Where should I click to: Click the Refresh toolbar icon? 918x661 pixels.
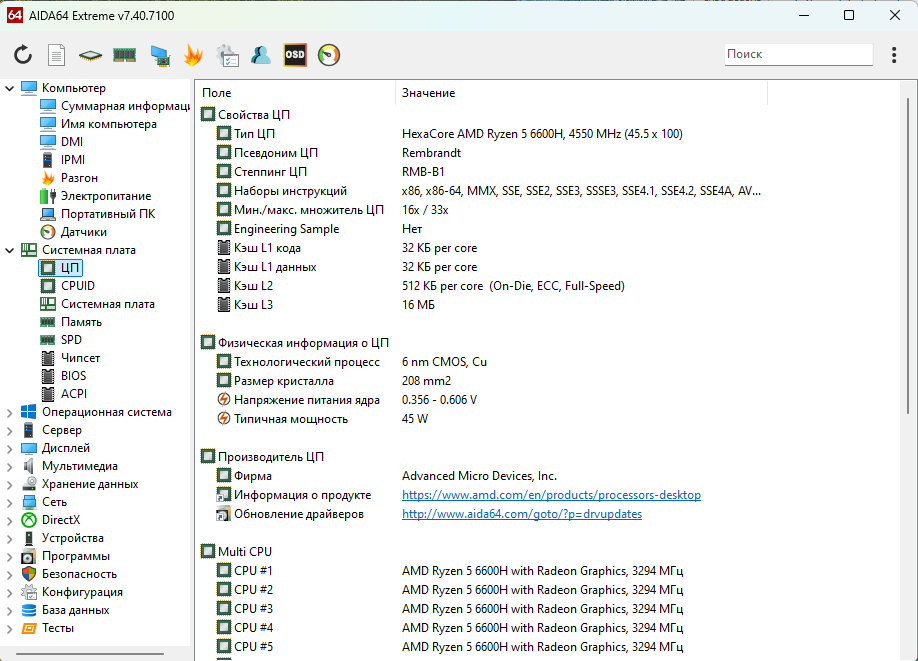pyautogui.click(x=23, y=55)
